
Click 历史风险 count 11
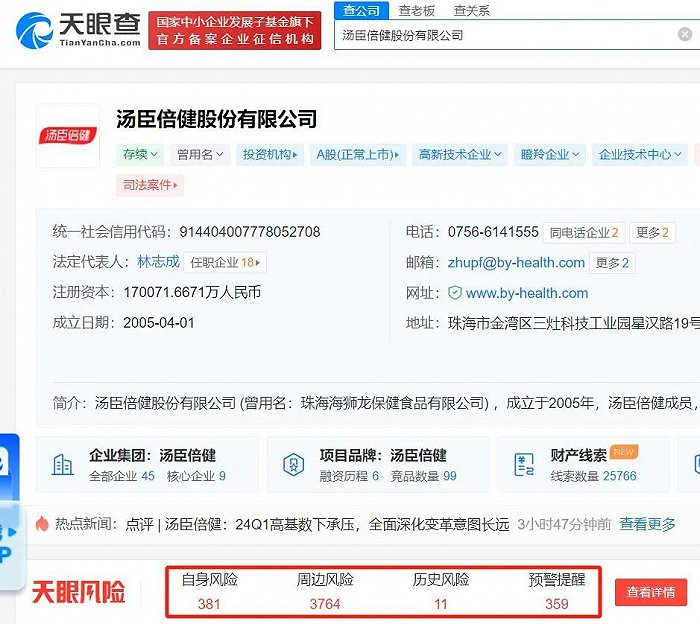(441, 604)
